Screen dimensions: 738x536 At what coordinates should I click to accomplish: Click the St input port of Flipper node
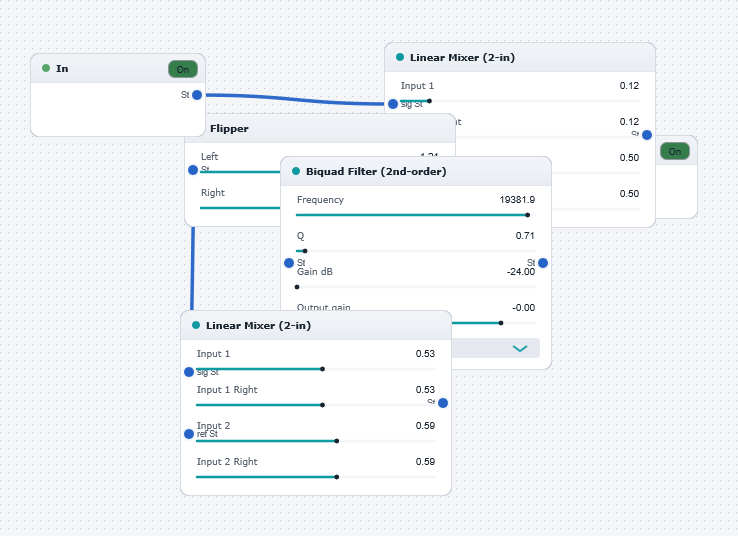[x=193, y=170]
